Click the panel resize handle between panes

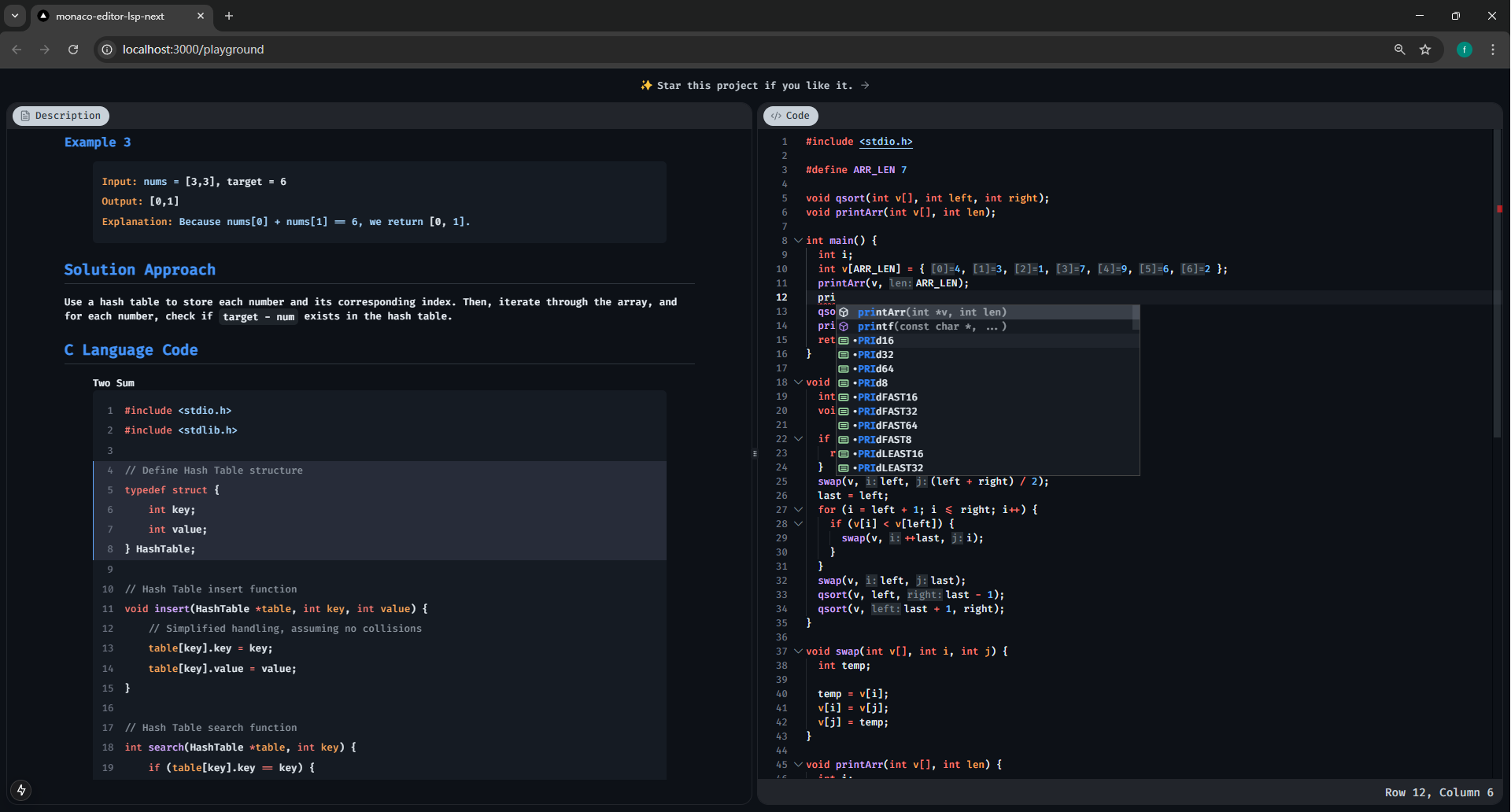click(x=755, y=453)
